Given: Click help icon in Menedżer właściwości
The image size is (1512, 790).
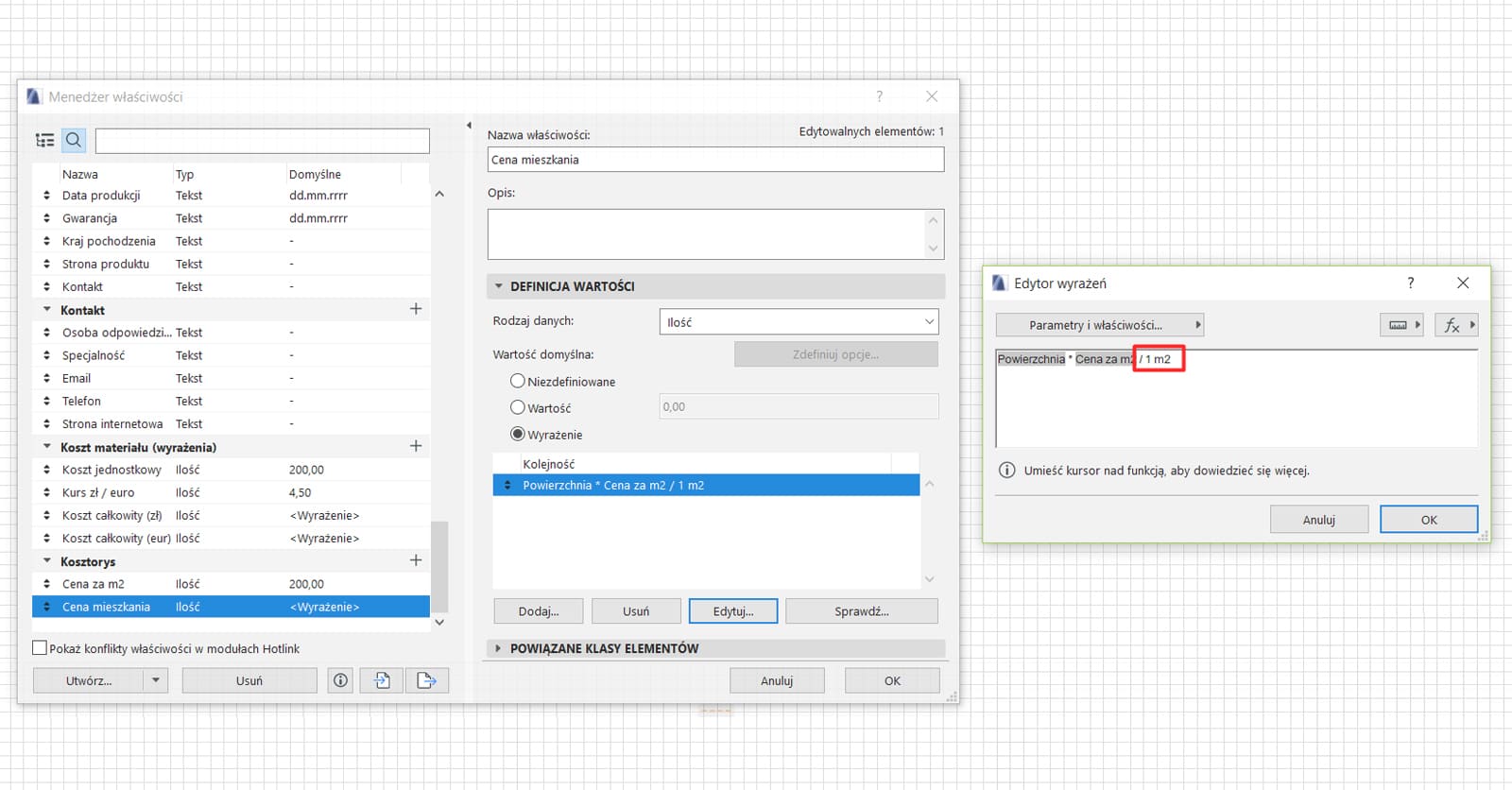Looking at the screenshot, I should tap(880, 96).
